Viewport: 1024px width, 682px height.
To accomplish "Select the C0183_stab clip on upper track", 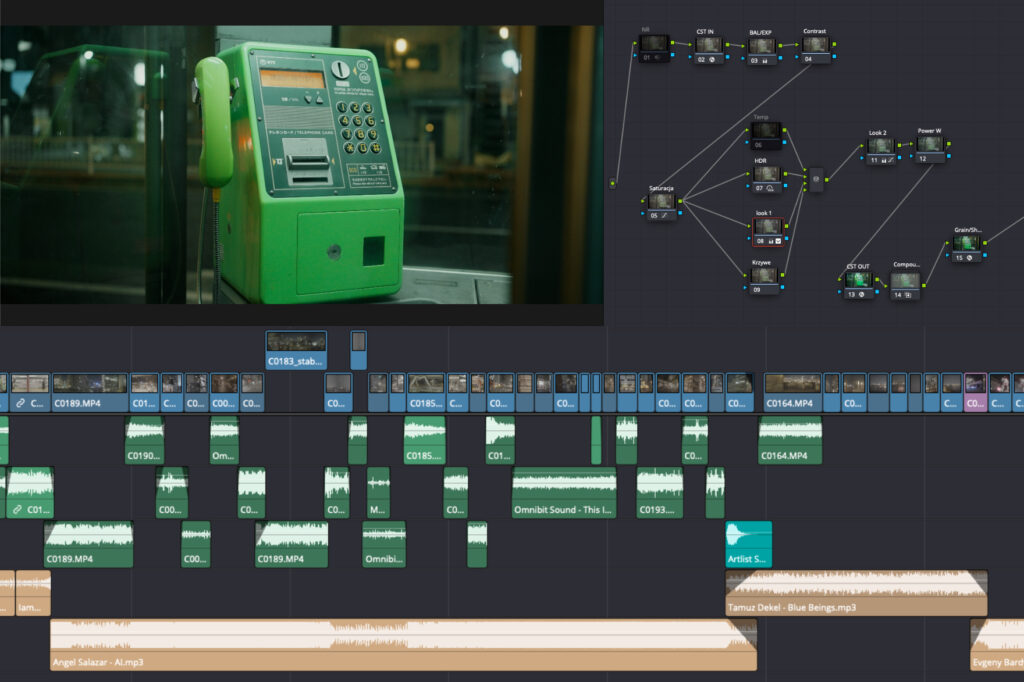I will click(296, 350).
